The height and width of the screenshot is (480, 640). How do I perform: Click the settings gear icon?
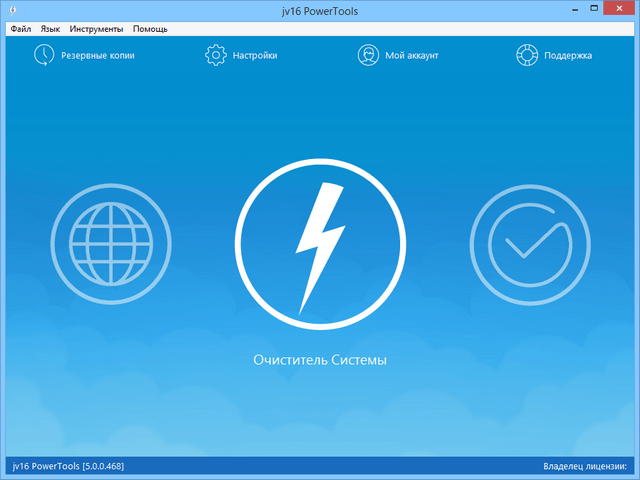216,55
